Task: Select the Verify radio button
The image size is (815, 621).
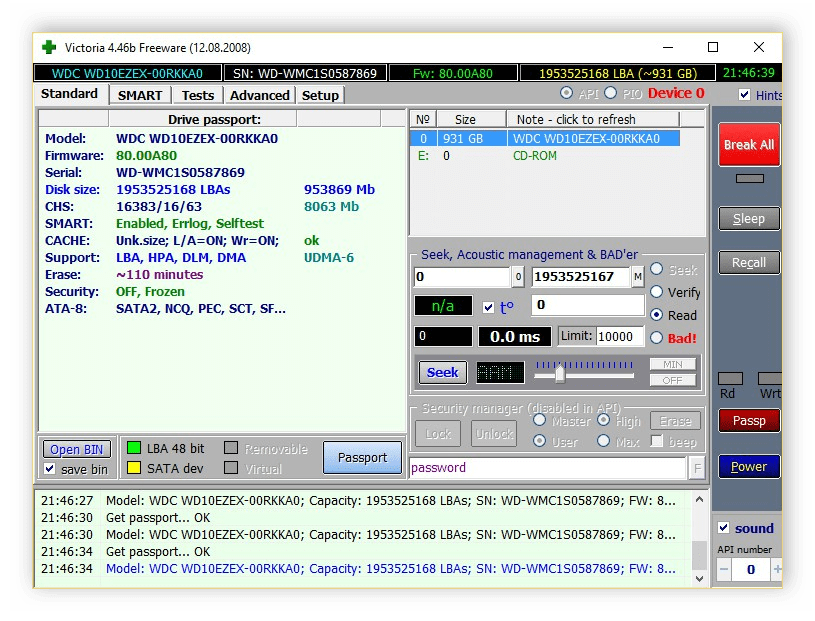Action: point(657,292)
